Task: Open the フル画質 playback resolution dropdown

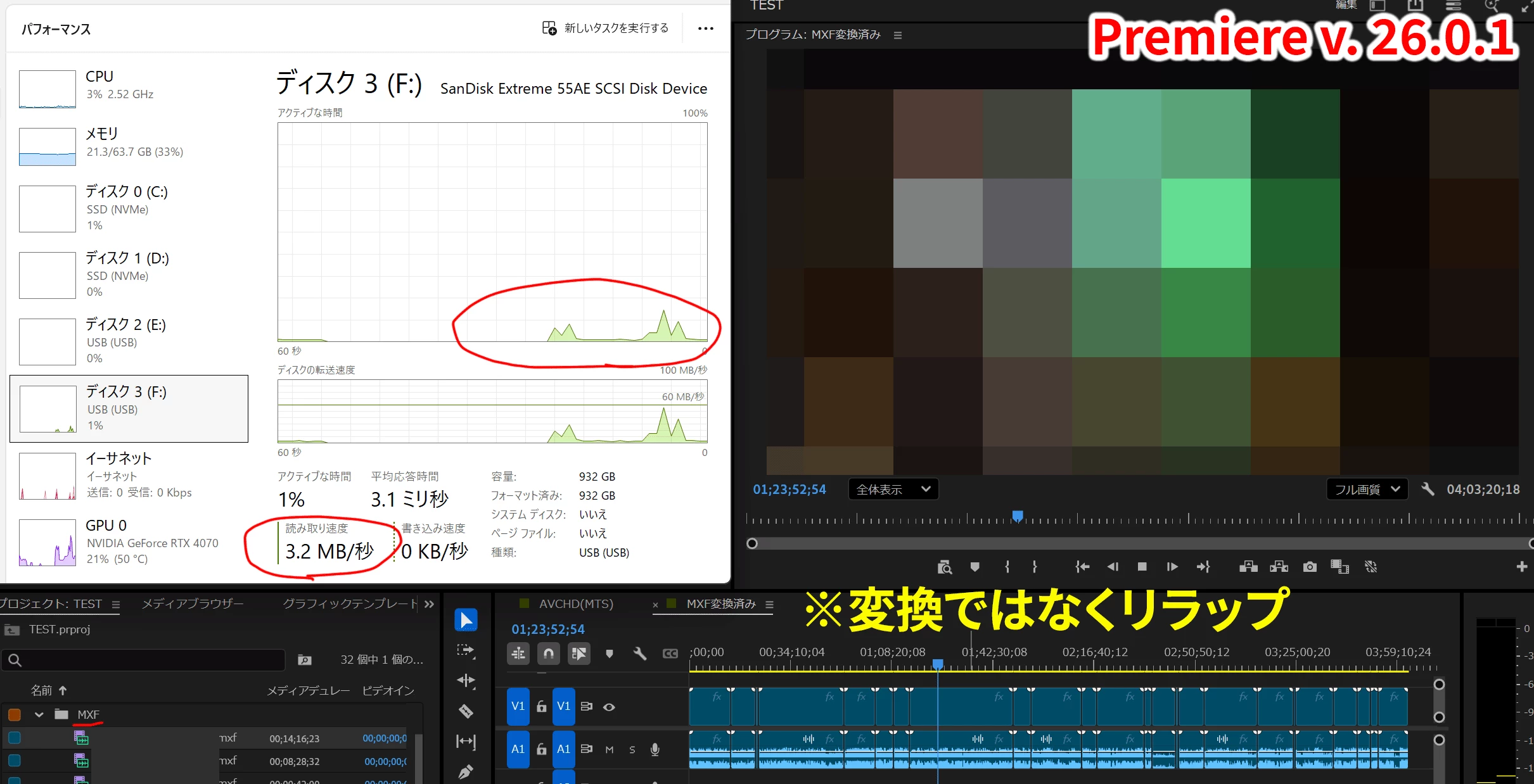Action: (x=1367, y=490)
